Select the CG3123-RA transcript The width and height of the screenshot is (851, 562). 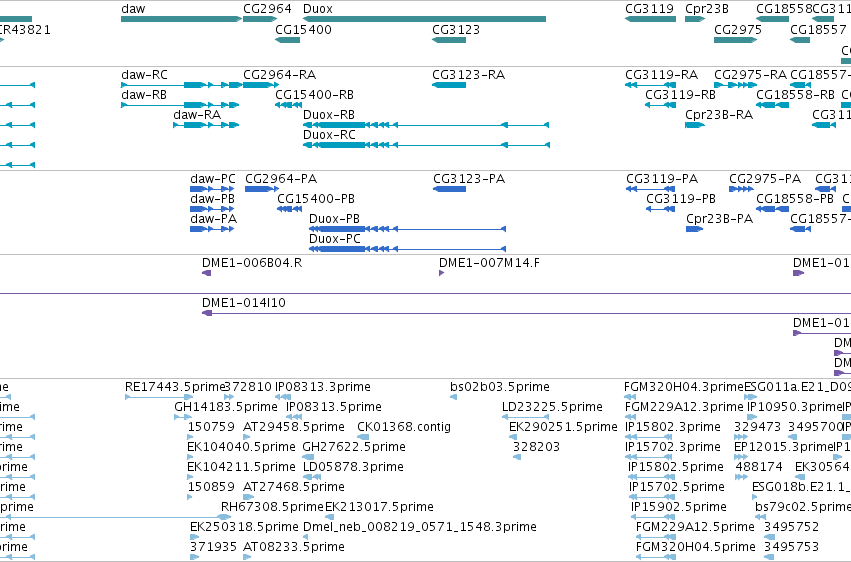(x=449, y=85)
